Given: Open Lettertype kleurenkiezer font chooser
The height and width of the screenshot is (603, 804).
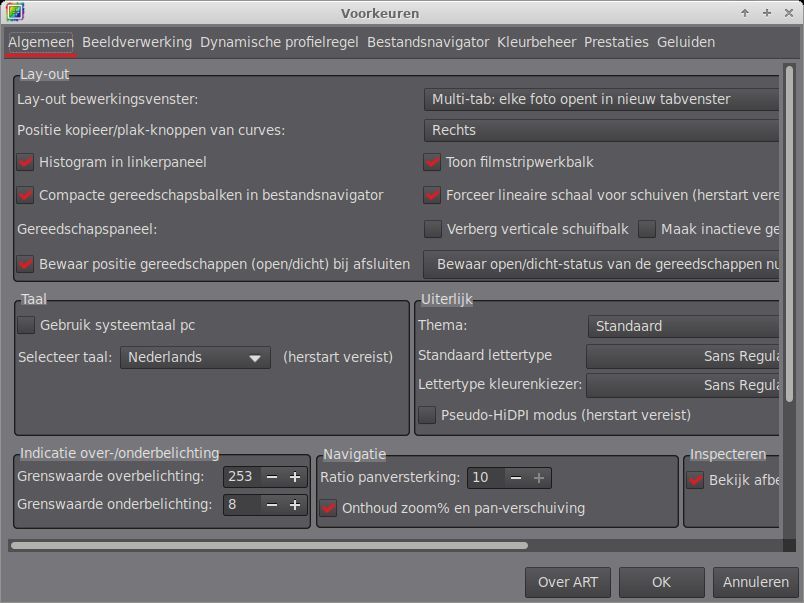Looking at the screenshot, I should point(682,386).
